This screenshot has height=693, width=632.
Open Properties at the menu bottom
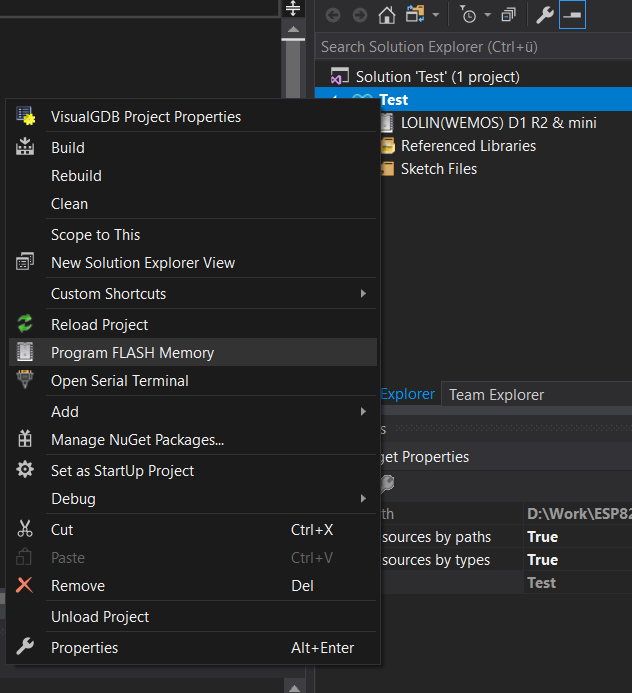coord(192,648)
